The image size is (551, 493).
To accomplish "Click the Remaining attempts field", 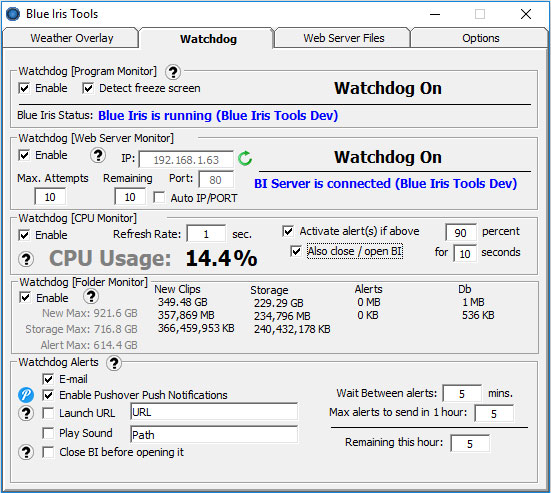I will (x=130, y=197).
